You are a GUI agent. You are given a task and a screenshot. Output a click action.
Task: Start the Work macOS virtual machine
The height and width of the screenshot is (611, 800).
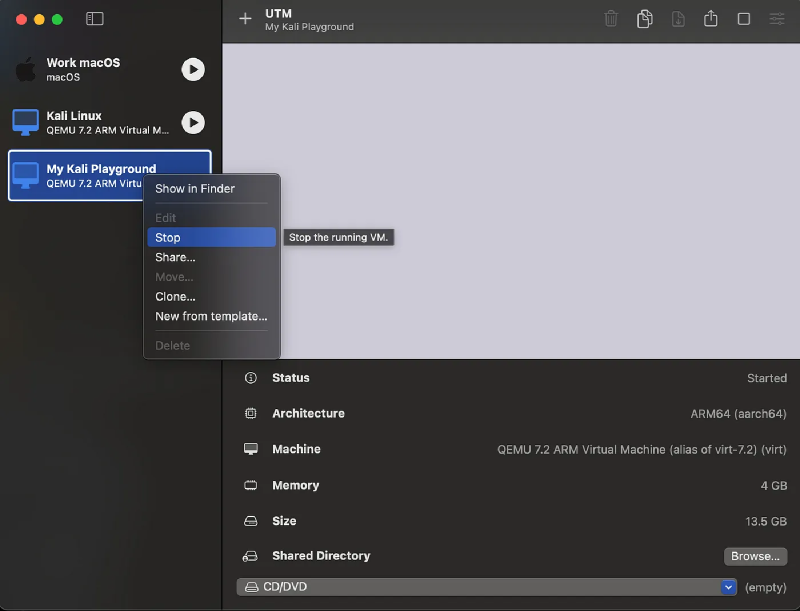click(x=193, y=69)
